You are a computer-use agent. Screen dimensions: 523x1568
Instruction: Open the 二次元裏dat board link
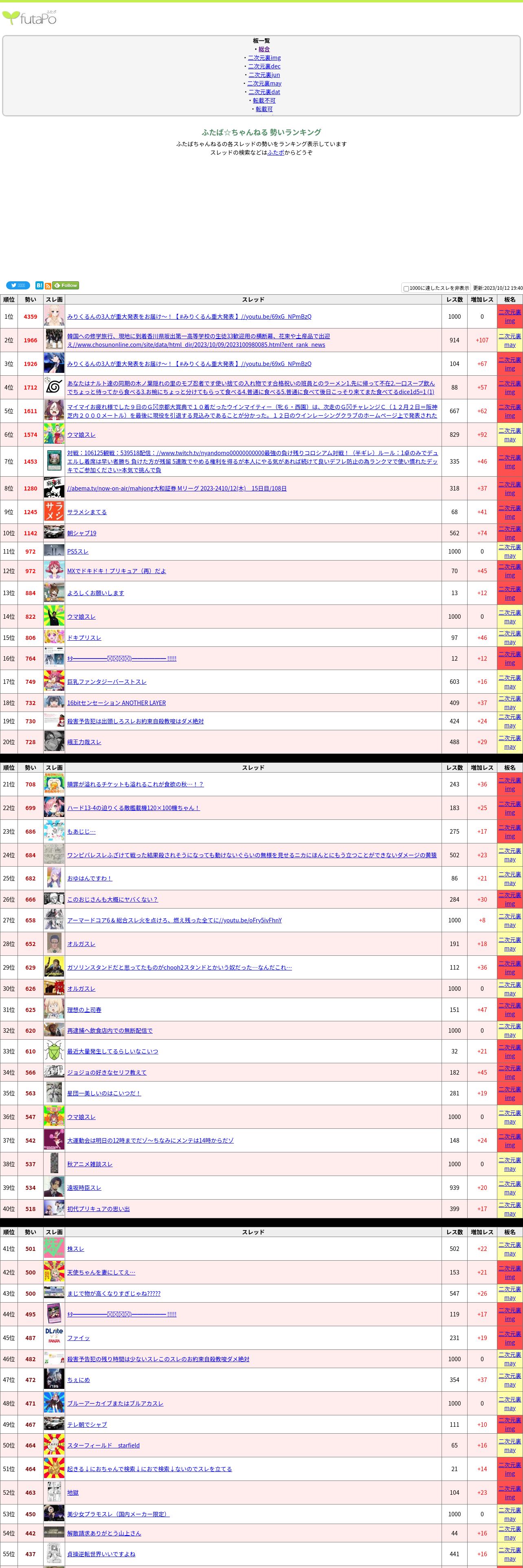click(264, 92)
